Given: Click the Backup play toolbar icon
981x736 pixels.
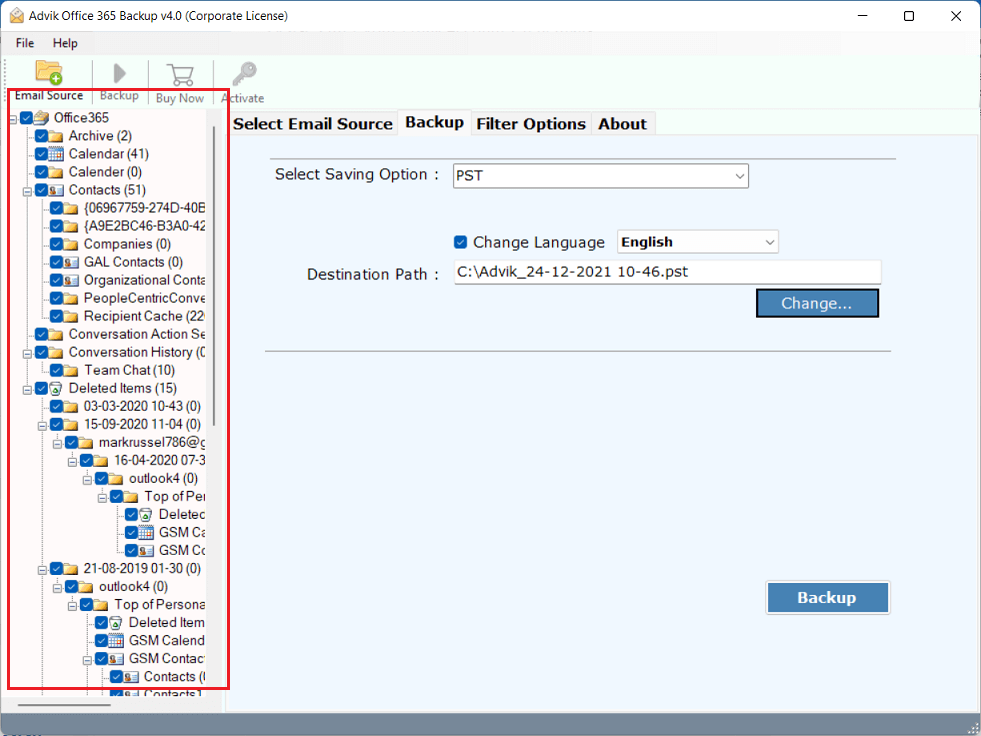Looking at the screenshot, I should [119, 74].
